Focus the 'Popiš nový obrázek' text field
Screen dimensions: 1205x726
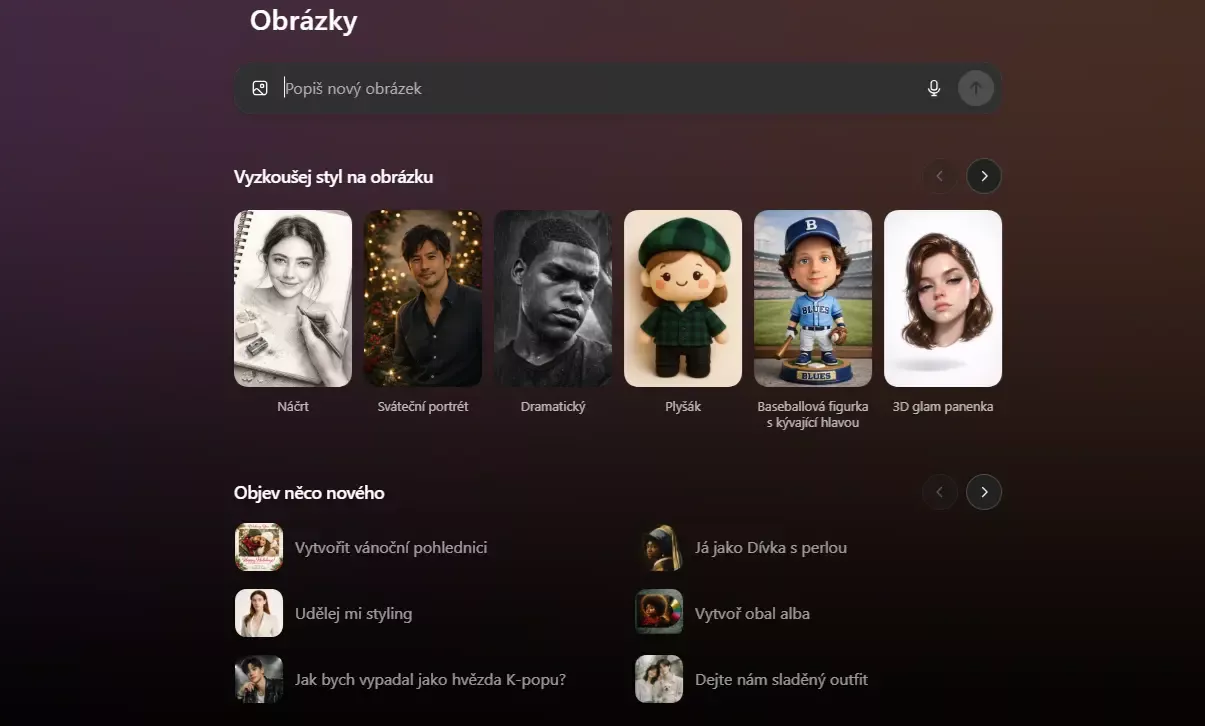coord(600,88)
